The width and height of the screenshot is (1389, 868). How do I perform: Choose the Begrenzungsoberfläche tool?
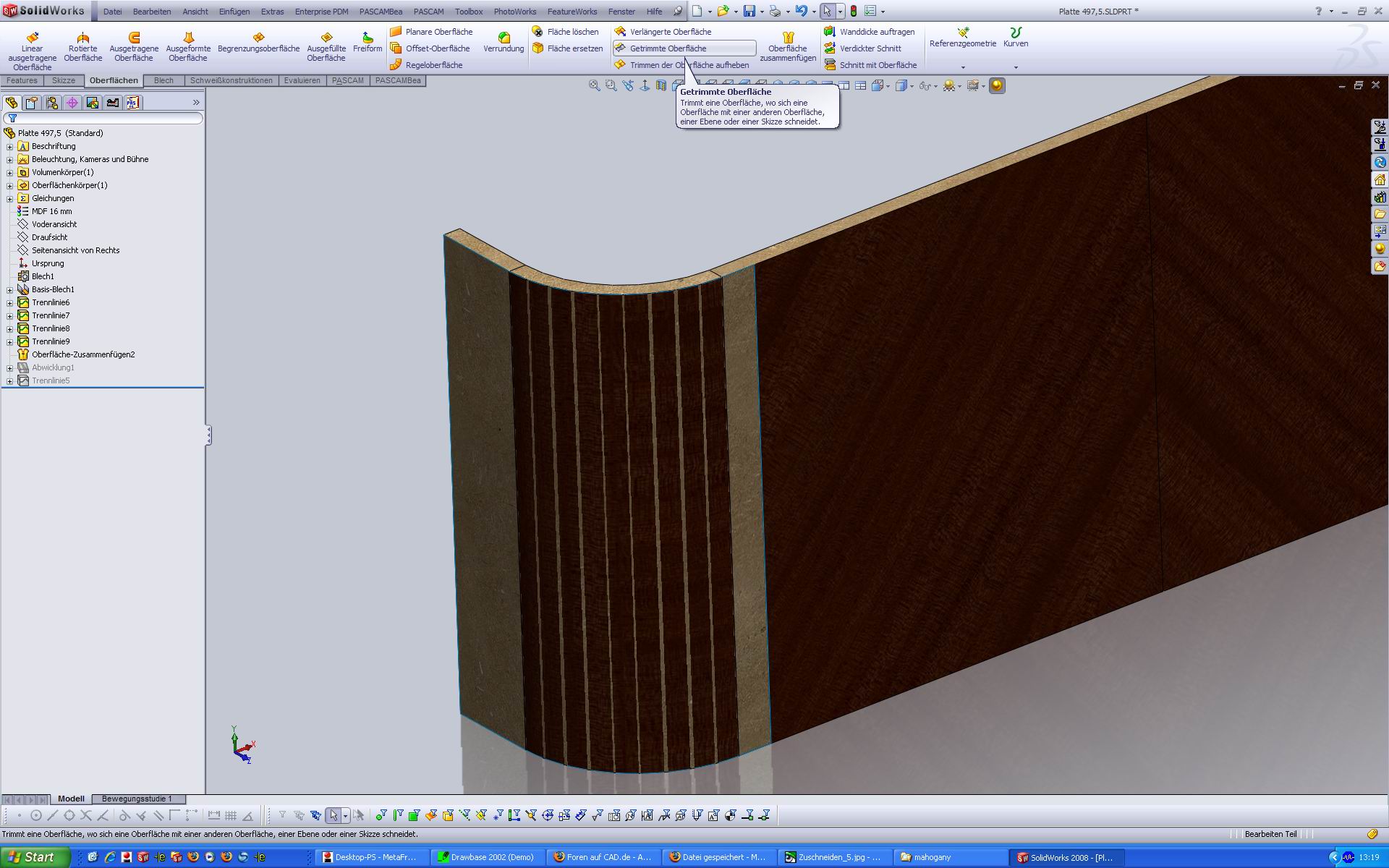(x=258, y=42)
